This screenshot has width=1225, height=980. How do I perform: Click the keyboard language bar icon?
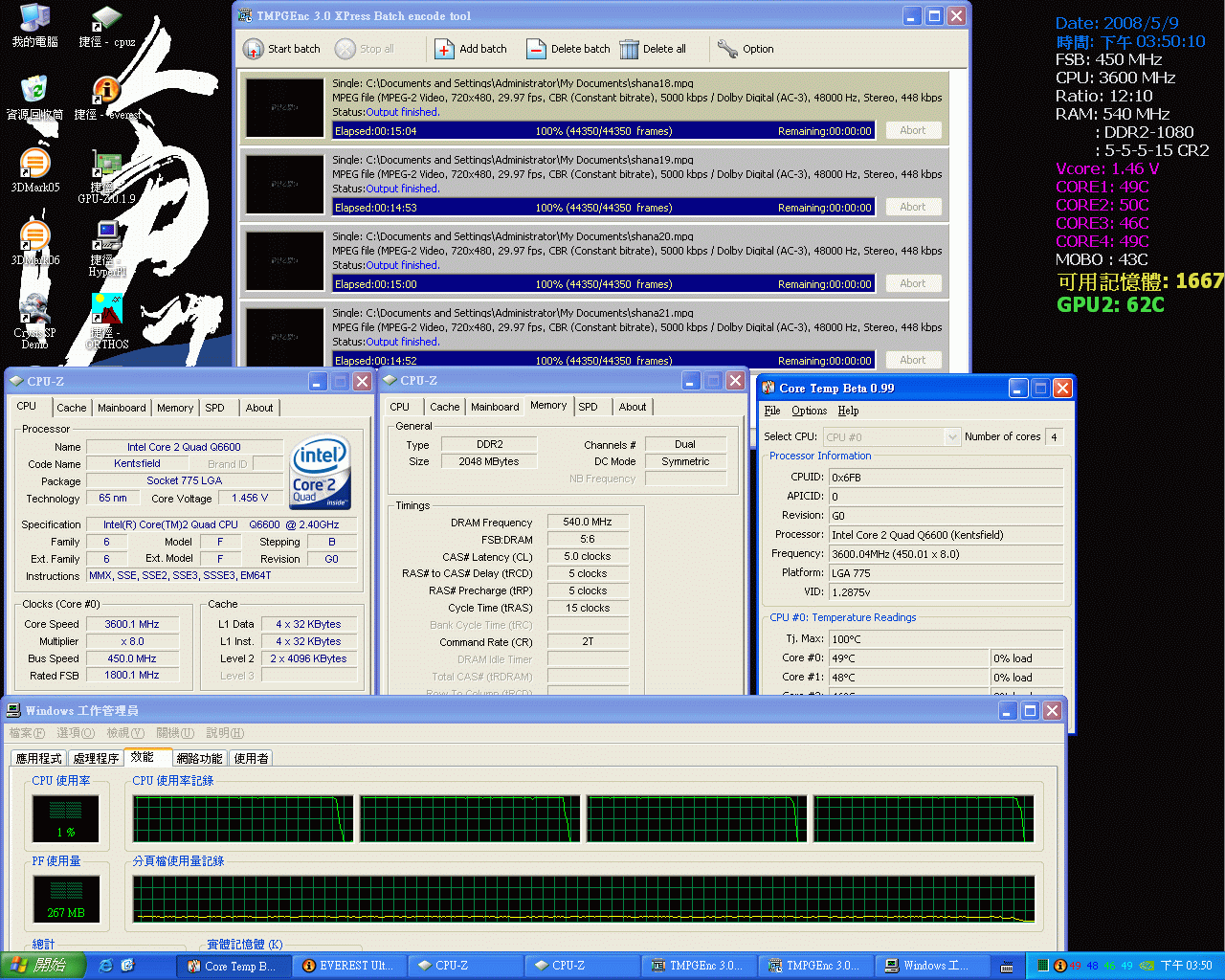1007,967
